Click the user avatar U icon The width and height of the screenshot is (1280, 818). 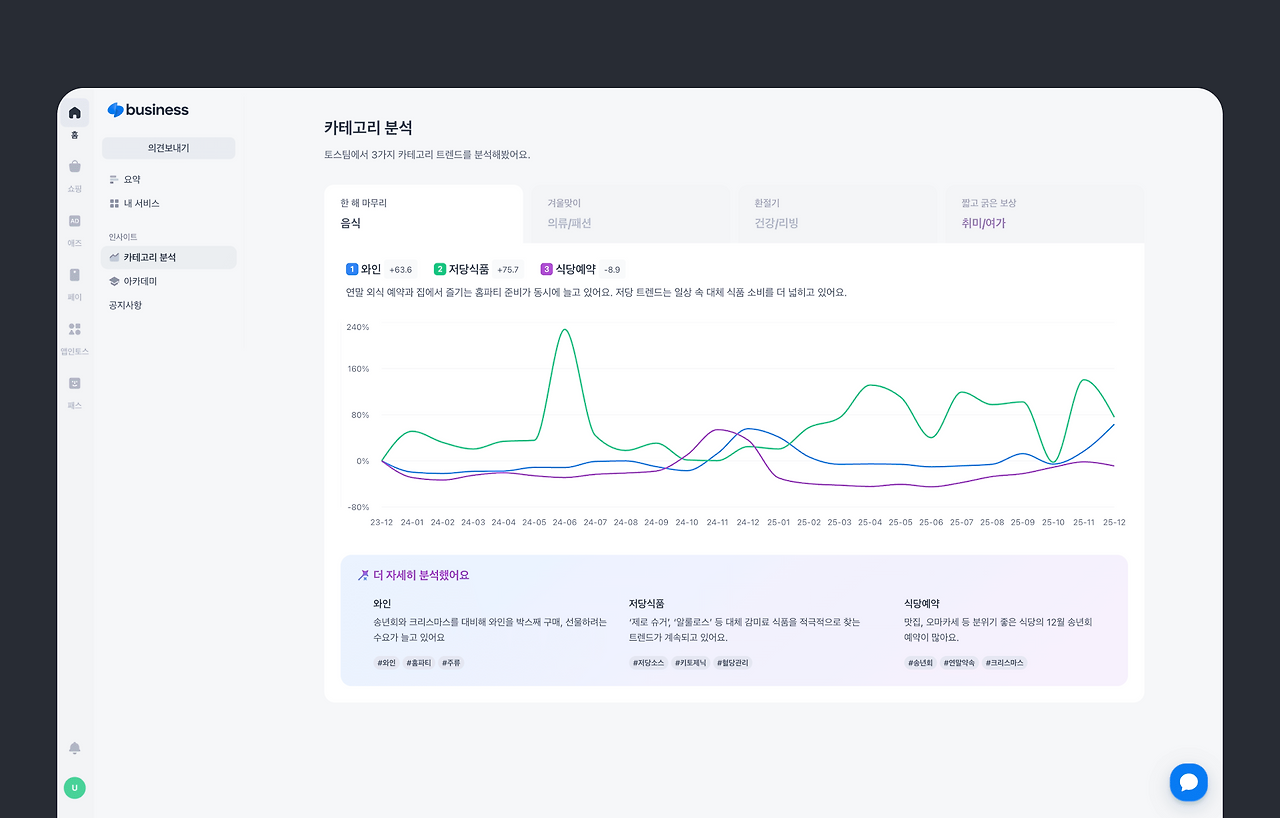(x=74, y=788)
